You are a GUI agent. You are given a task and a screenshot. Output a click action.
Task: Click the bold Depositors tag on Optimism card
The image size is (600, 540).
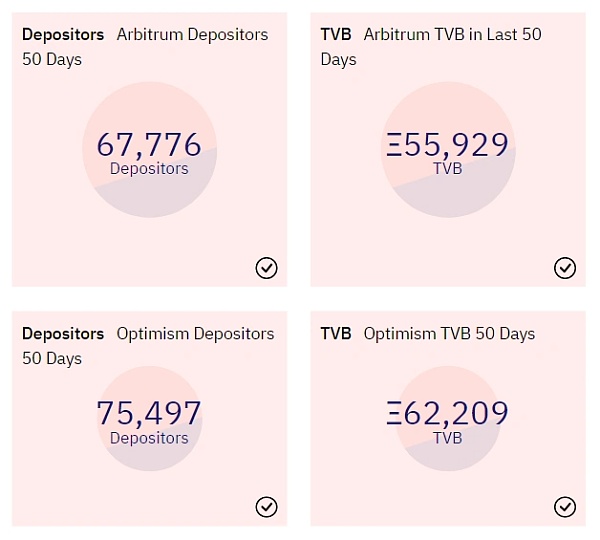click(x=63, y=334)
